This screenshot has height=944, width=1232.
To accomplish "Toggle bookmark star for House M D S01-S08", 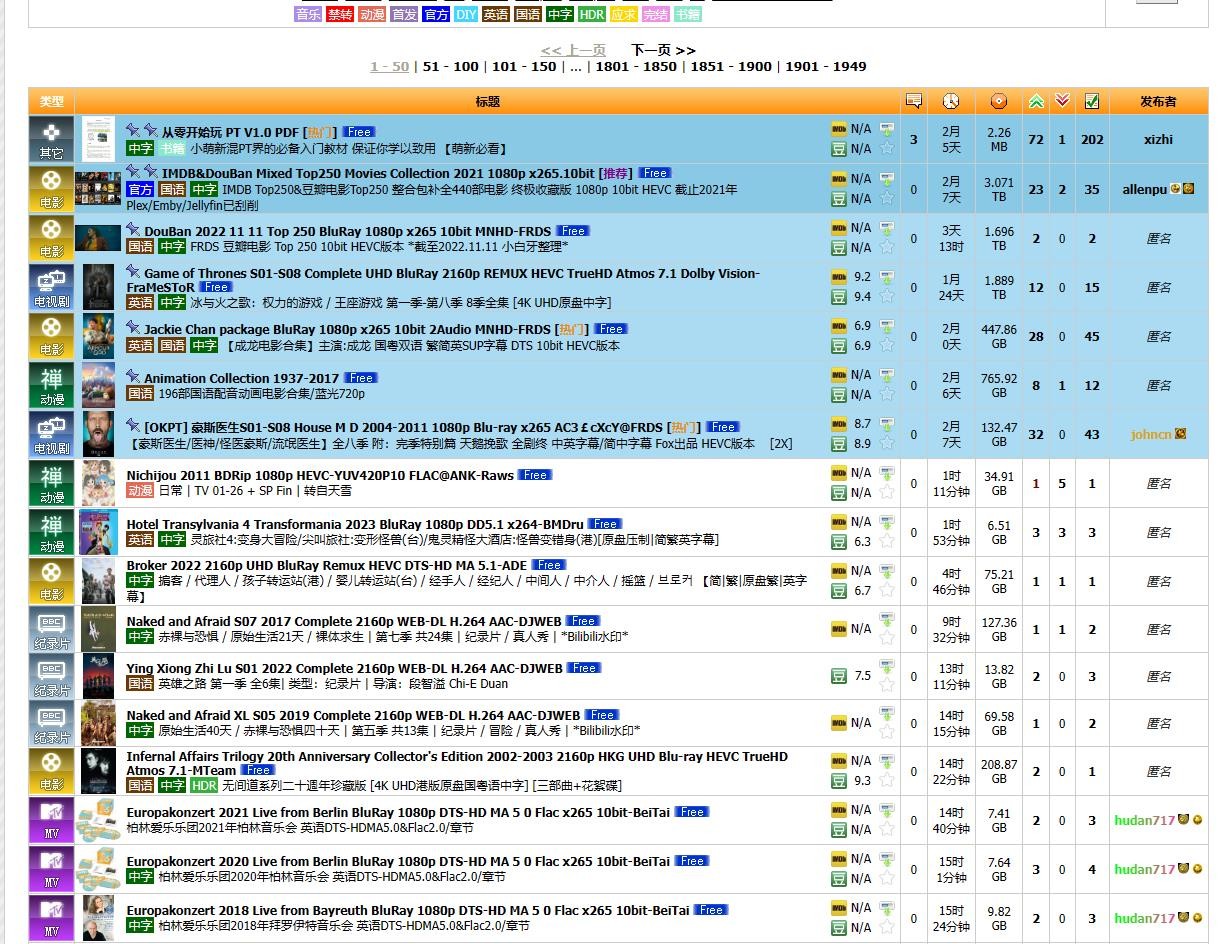I will 887,443.
